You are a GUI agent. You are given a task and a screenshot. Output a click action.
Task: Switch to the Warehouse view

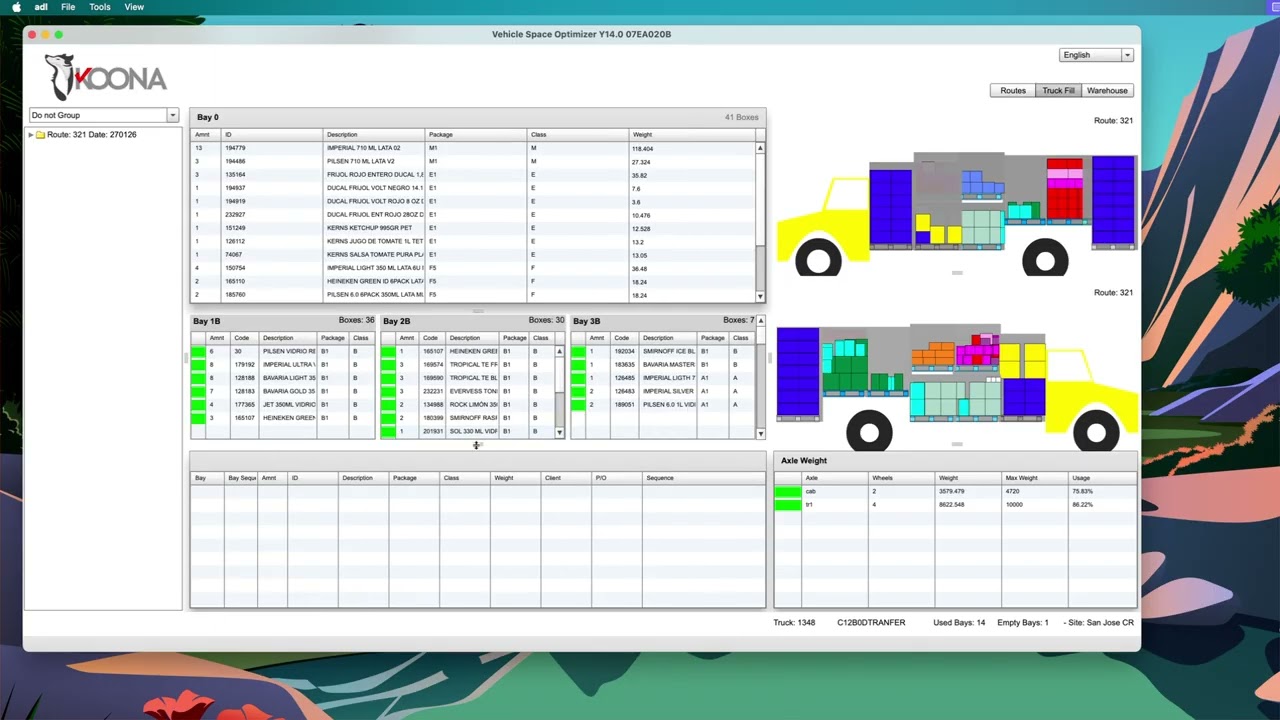(x=1107, y=91)
